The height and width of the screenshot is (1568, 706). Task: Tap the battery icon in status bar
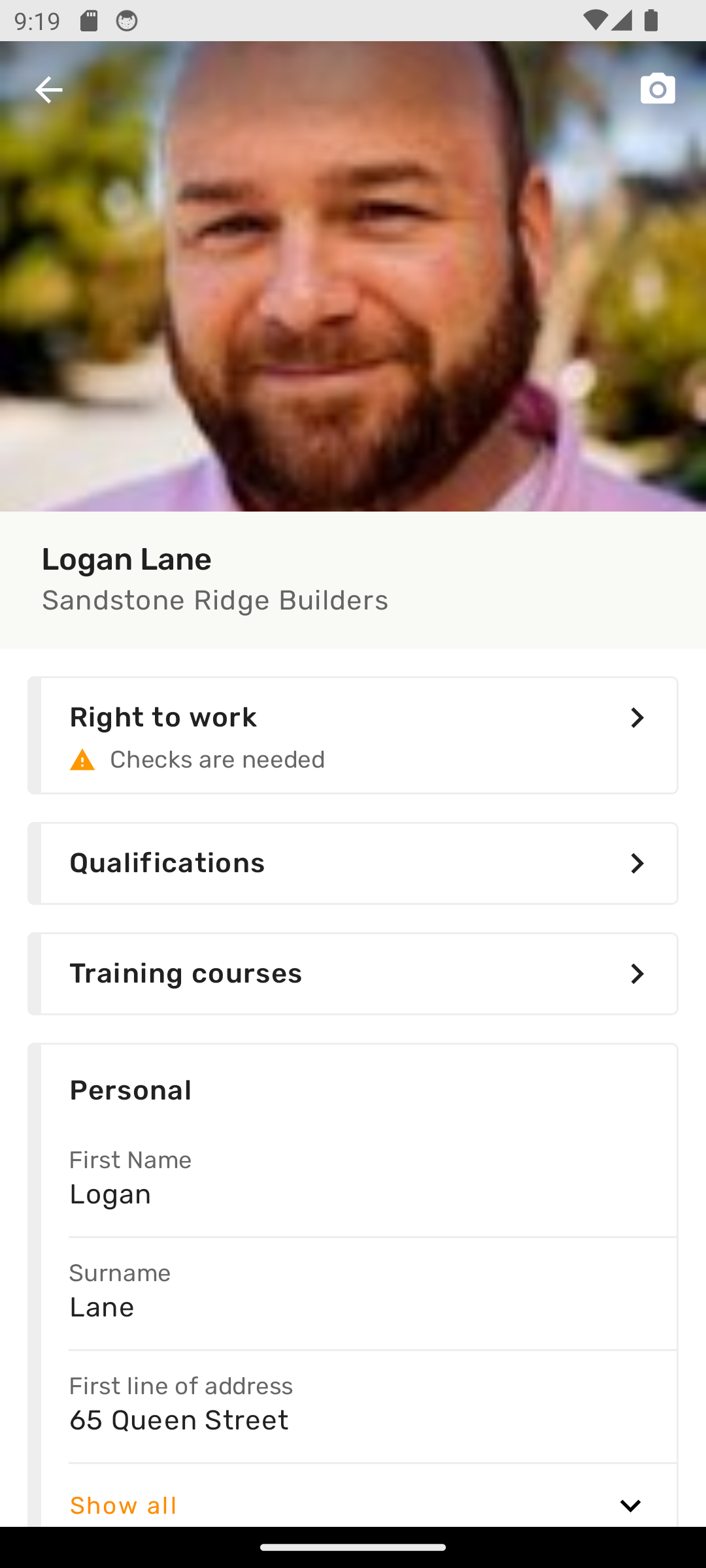pyautogui.click(x=650, y=21)
